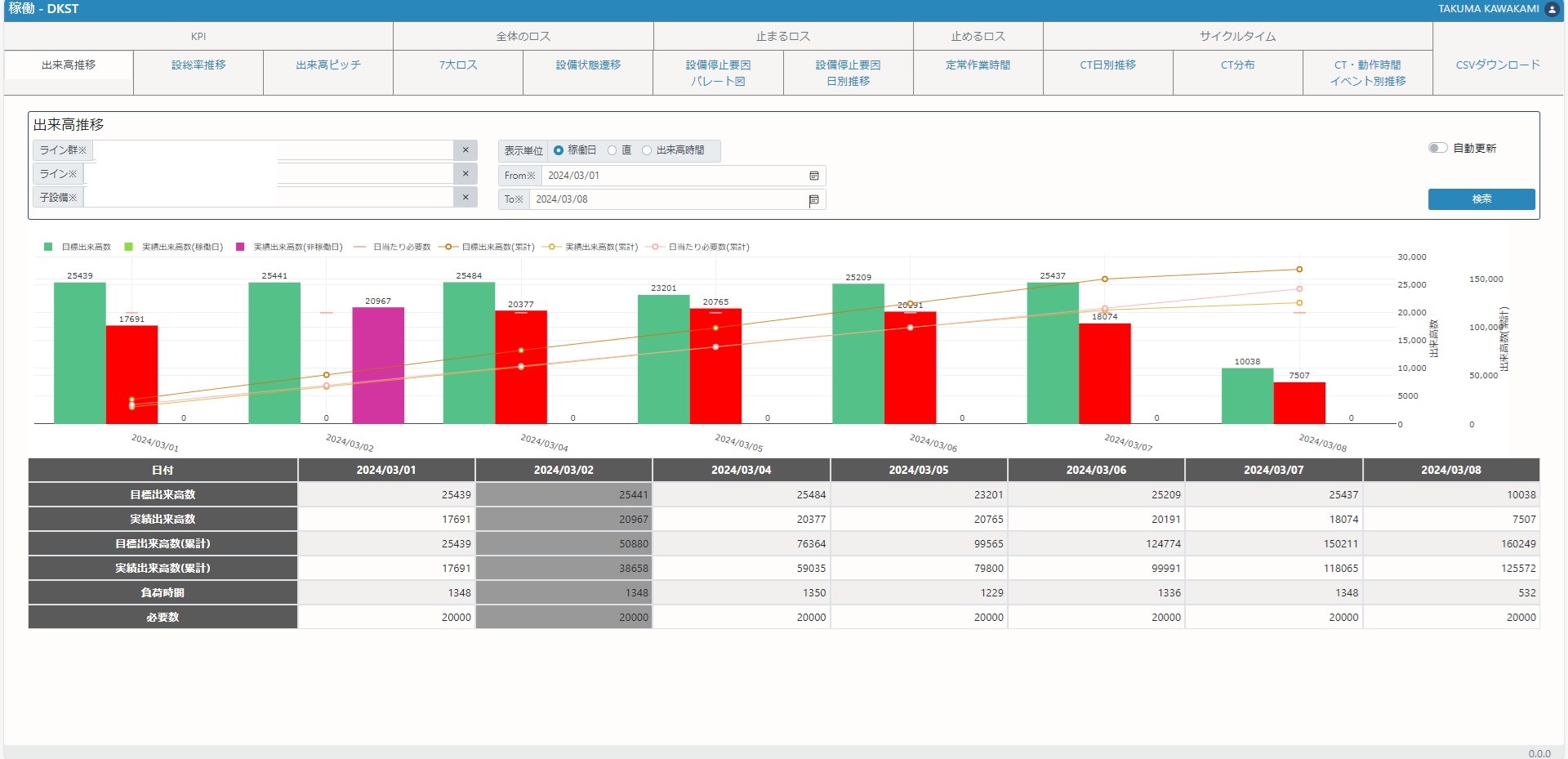Select the 出来高時間 radio option
The image size is (1568, 759).
[647, 150]
